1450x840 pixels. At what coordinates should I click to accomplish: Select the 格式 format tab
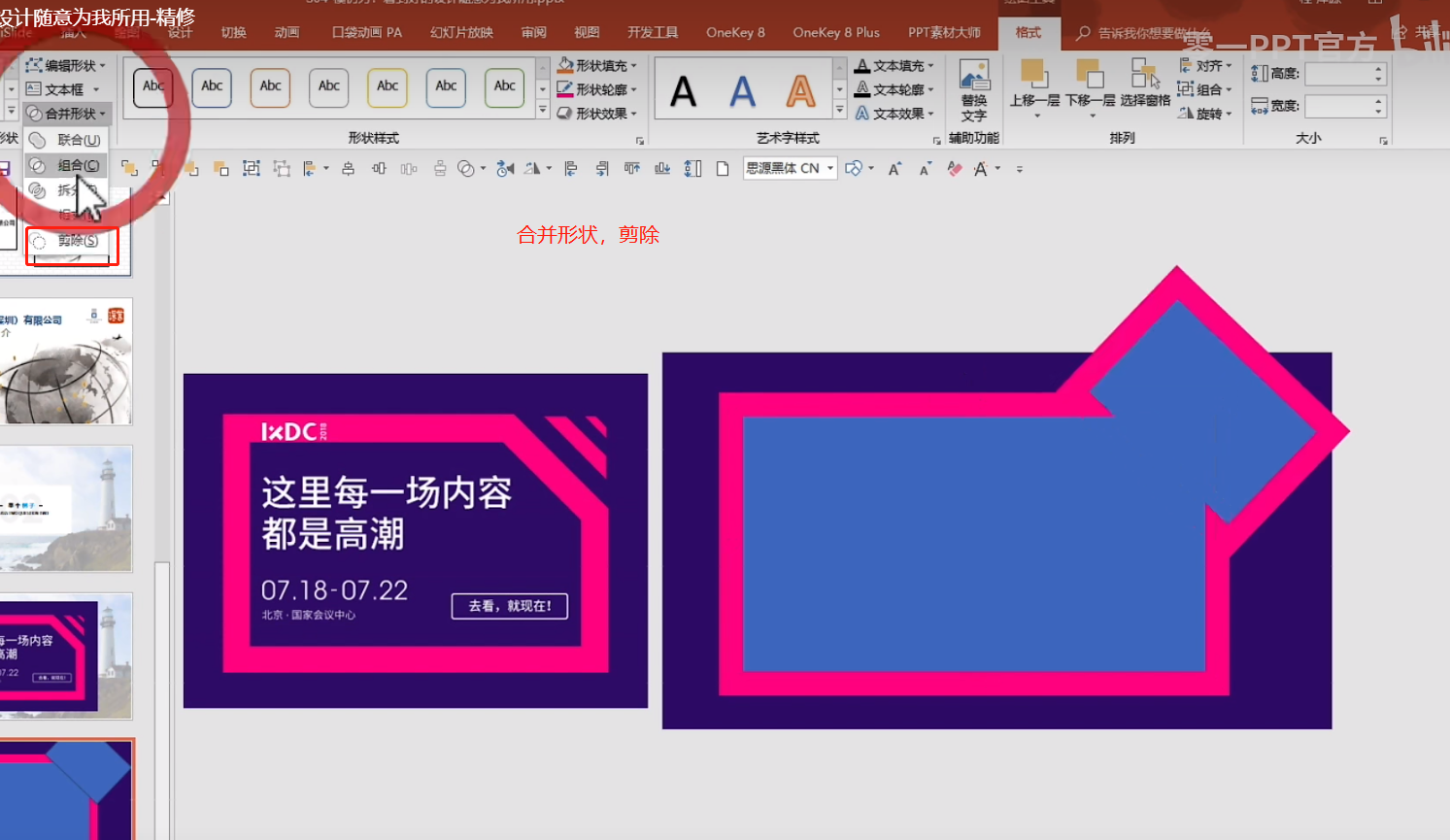[1028, 32]
